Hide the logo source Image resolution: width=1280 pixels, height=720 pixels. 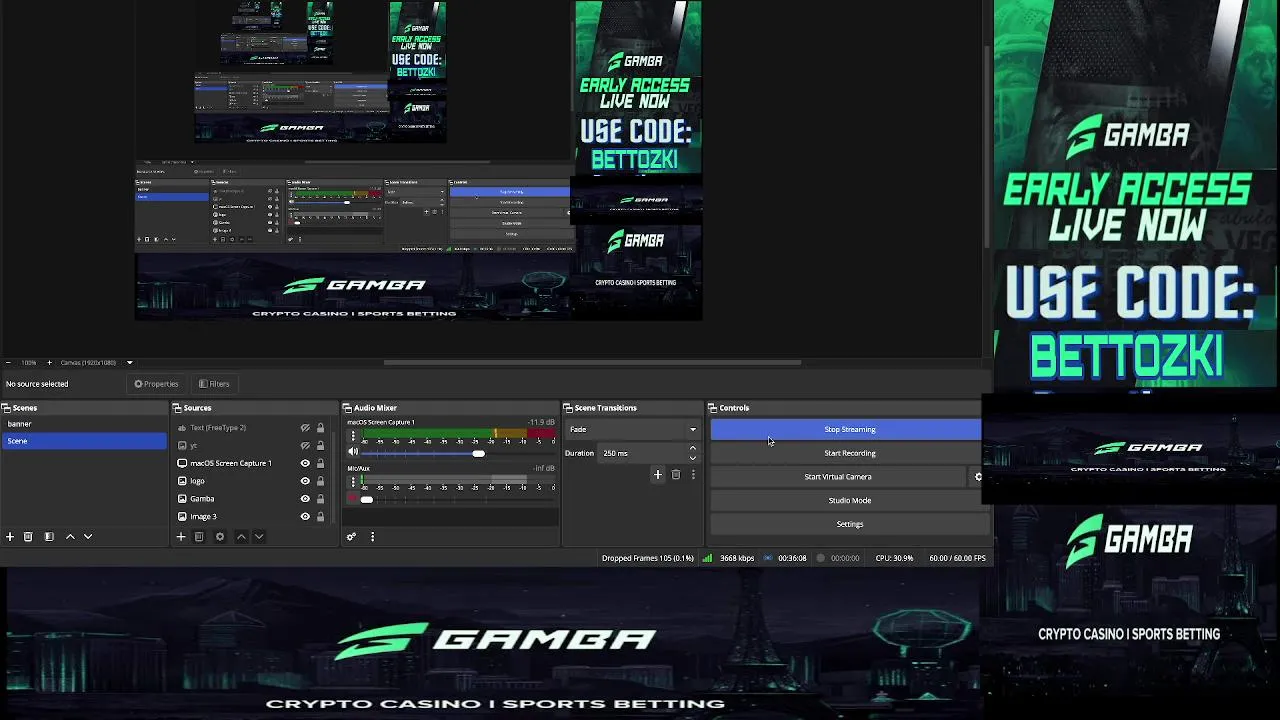click(305, 481)
